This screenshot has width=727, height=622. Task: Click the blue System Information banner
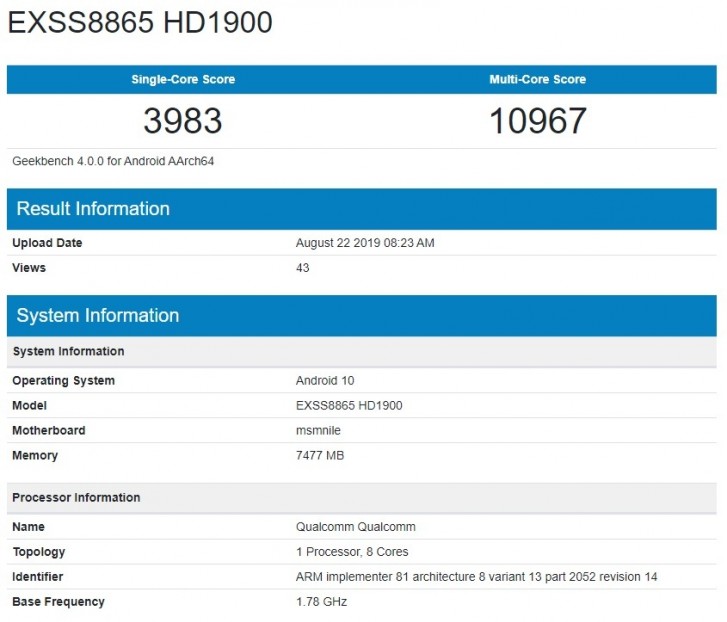98,316
